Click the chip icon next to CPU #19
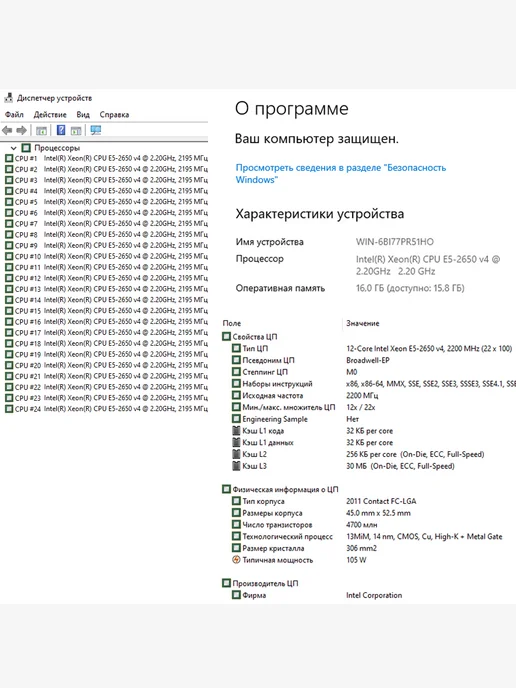 [9, 354]
